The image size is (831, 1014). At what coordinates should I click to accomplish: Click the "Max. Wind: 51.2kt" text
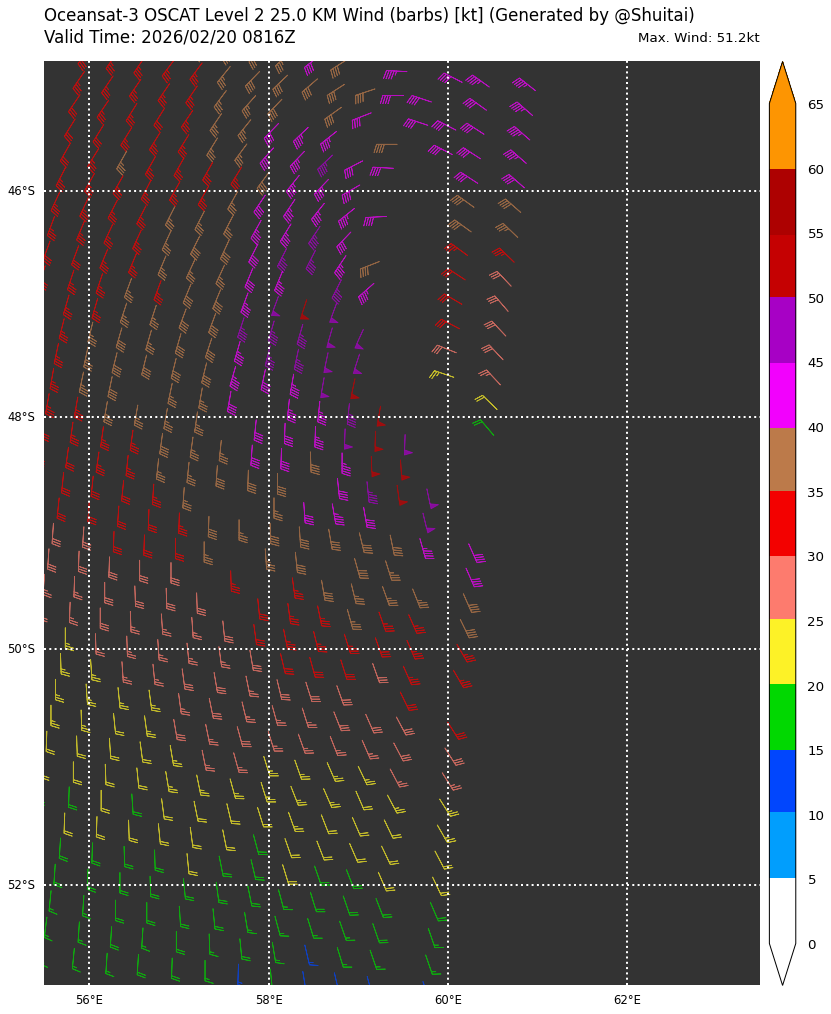(x=698, y=38)
